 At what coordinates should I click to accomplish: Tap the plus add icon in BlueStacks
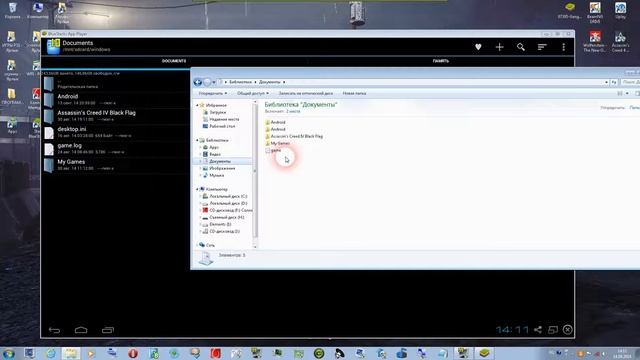pyautogui.click(x=499, y=47)
